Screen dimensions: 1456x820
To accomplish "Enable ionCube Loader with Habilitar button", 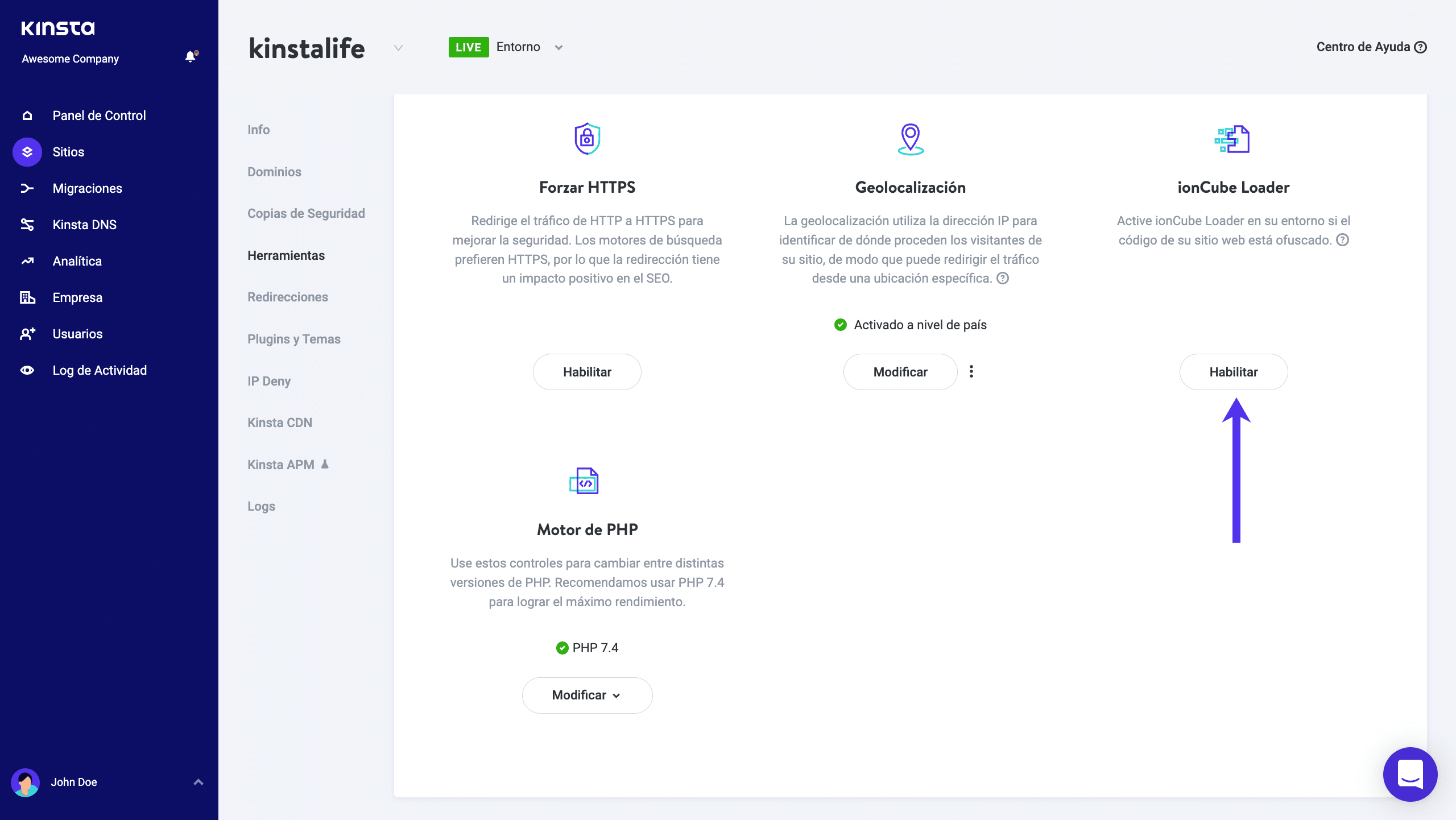I will coord(1233,372).
